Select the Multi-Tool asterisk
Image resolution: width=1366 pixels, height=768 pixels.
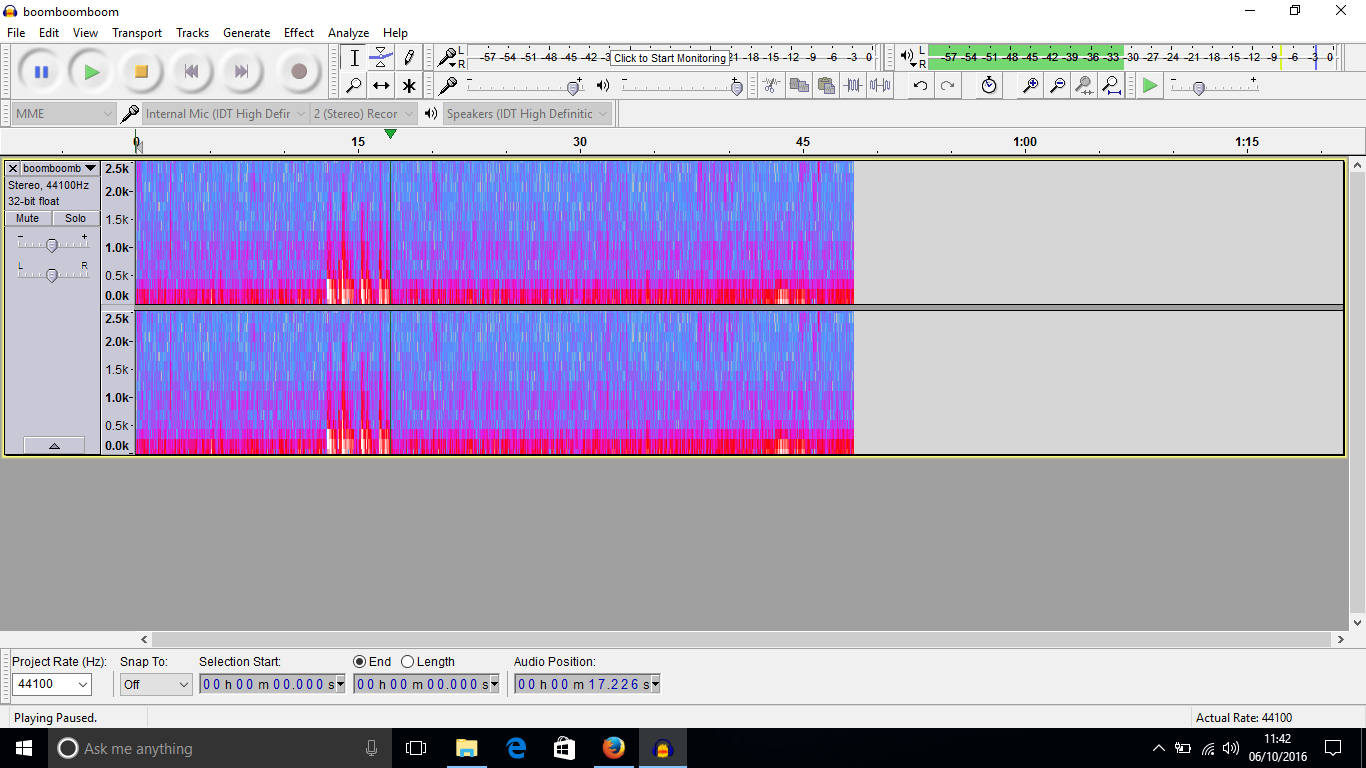point(408,85)
